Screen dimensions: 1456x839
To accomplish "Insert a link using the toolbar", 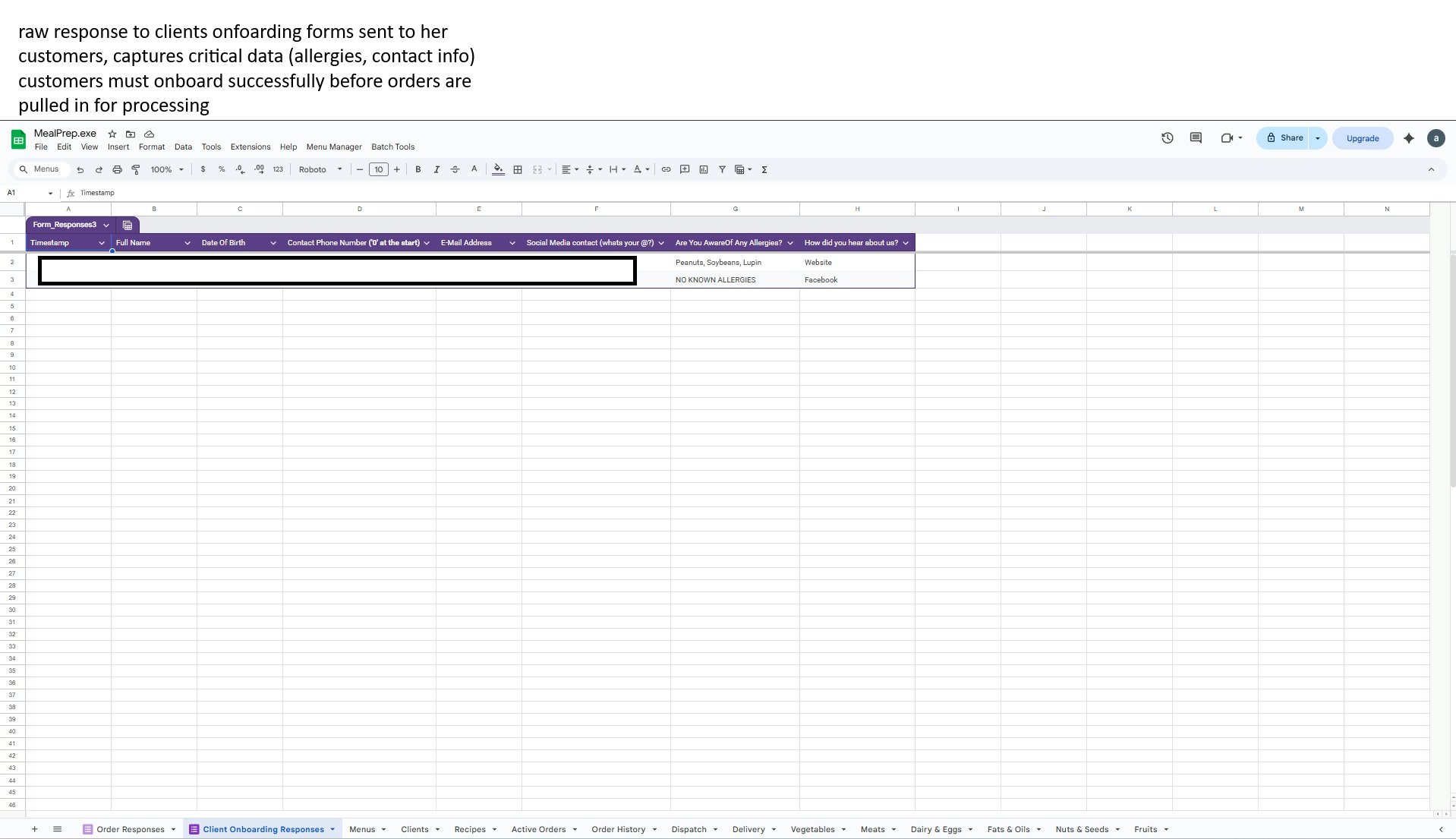I will coord(666,169).
